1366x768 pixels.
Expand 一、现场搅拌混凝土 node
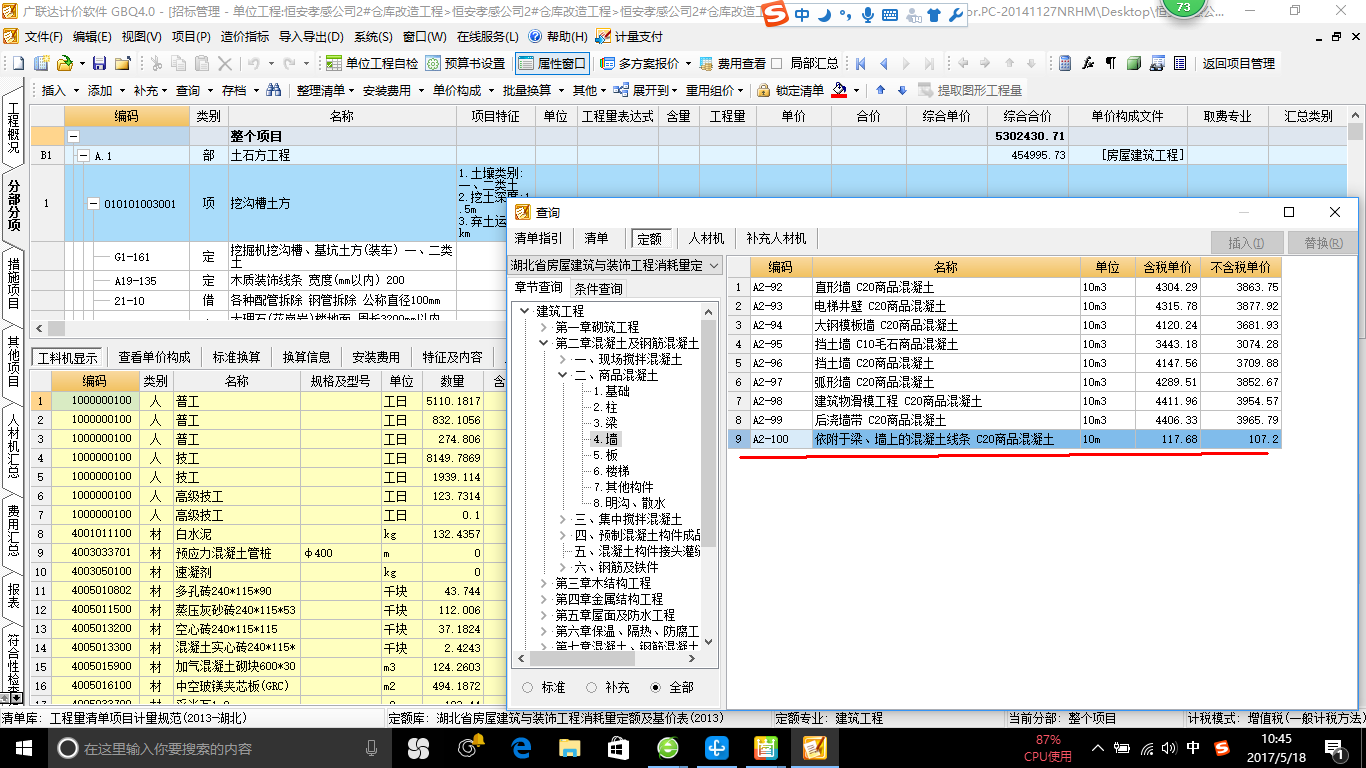pos(562,359)
